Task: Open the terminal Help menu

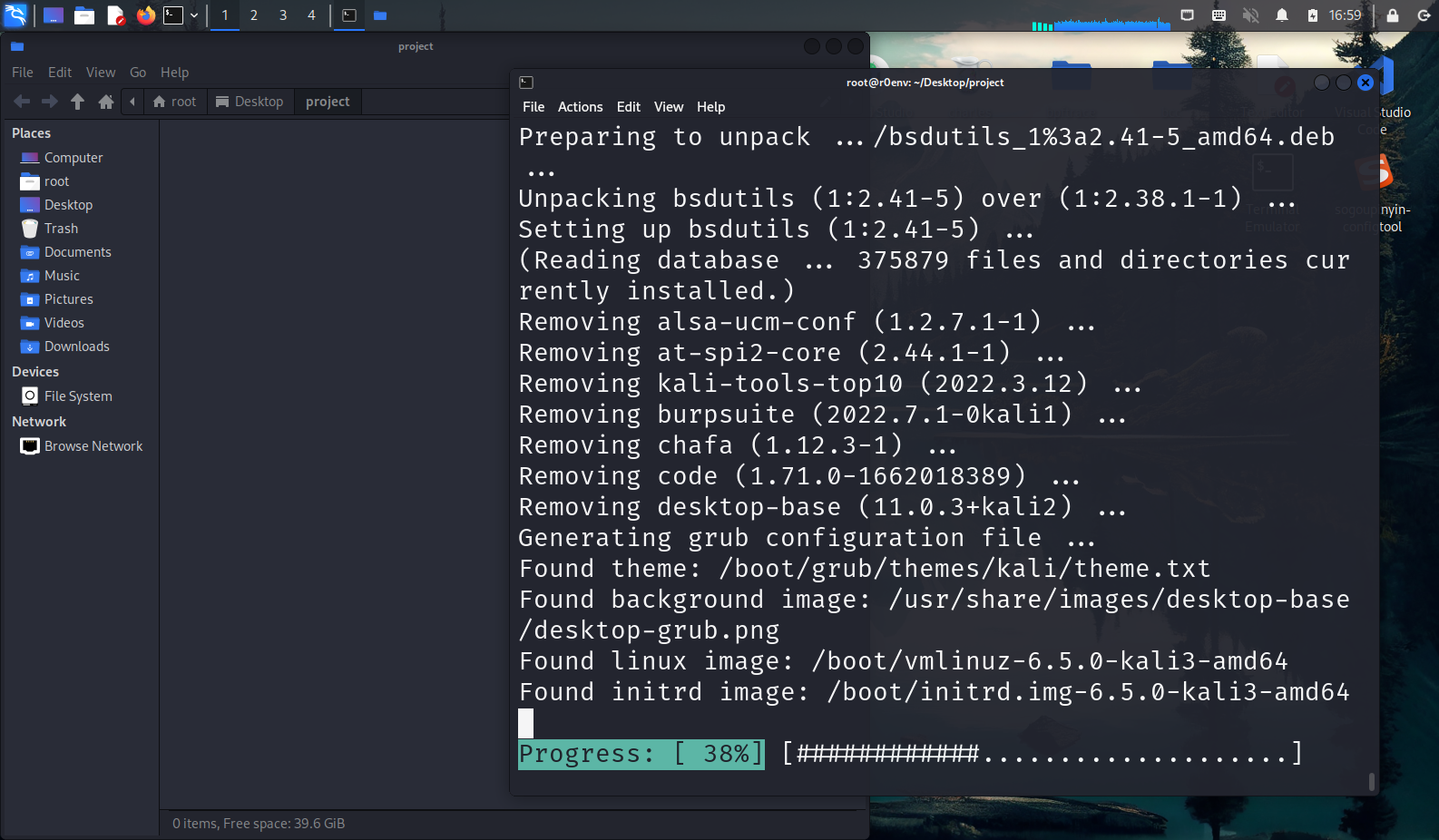Action: tap(711, 107)
